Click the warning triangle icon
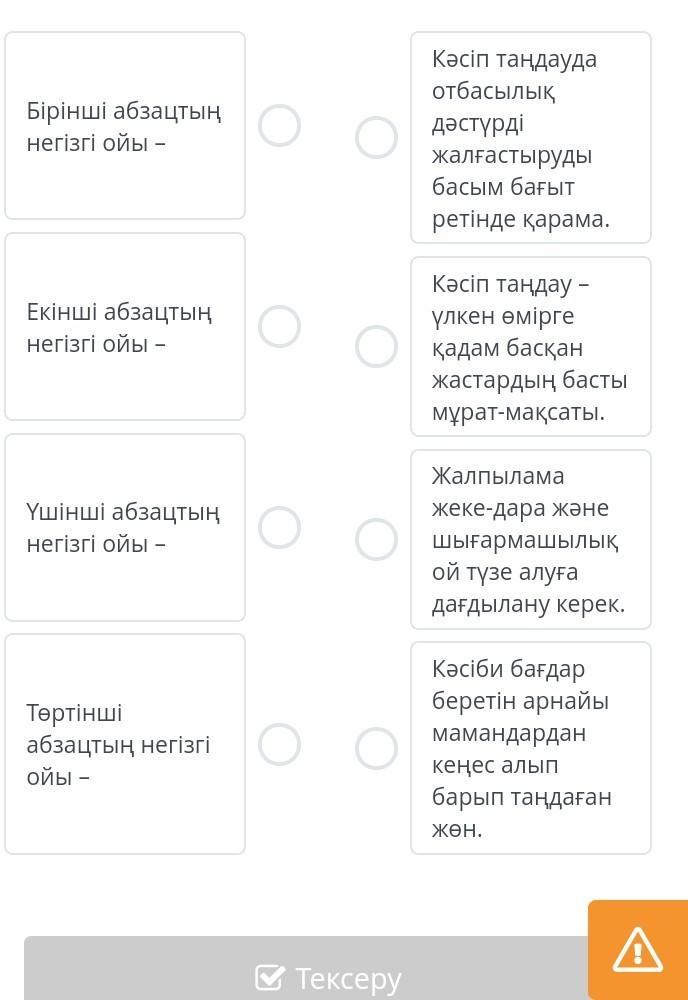 click(x=637, y=949)
